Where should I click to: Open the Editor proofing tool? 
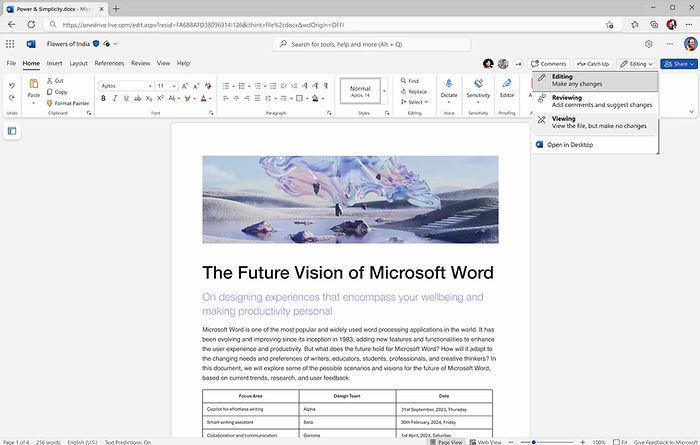tap(507, 87)
